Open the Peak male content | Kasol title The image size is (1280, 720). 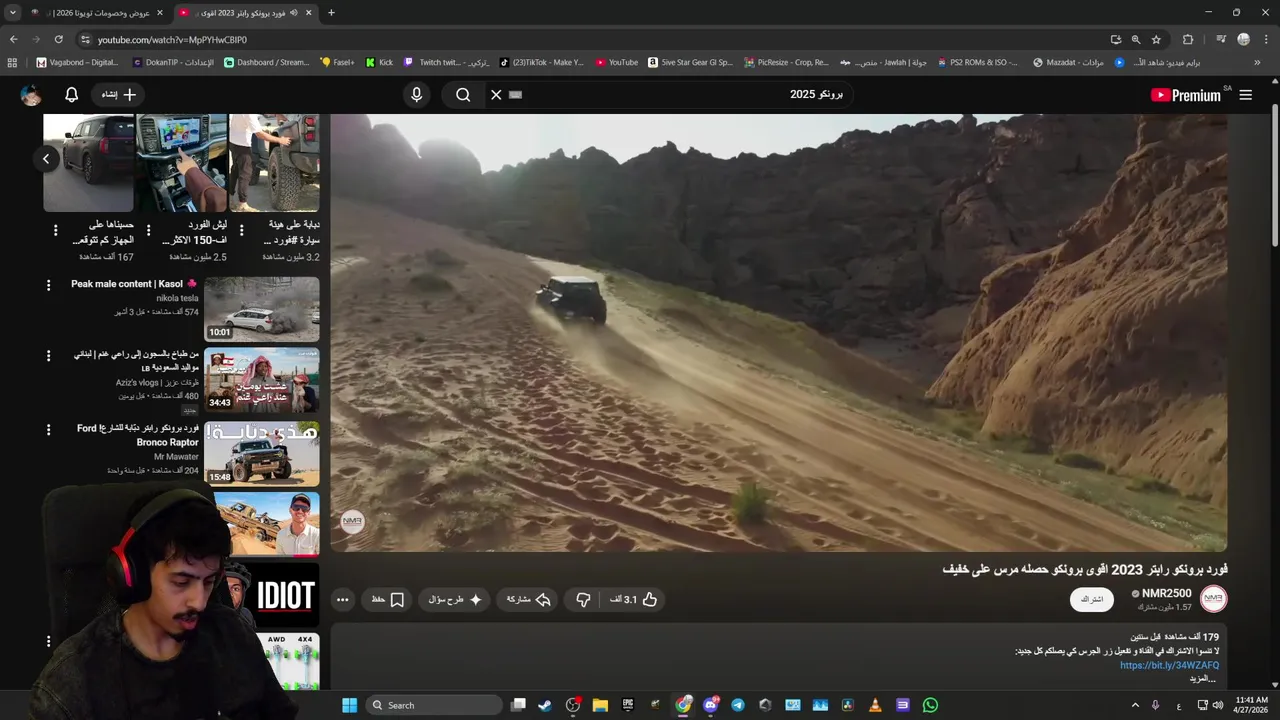(x=134, y=284)
